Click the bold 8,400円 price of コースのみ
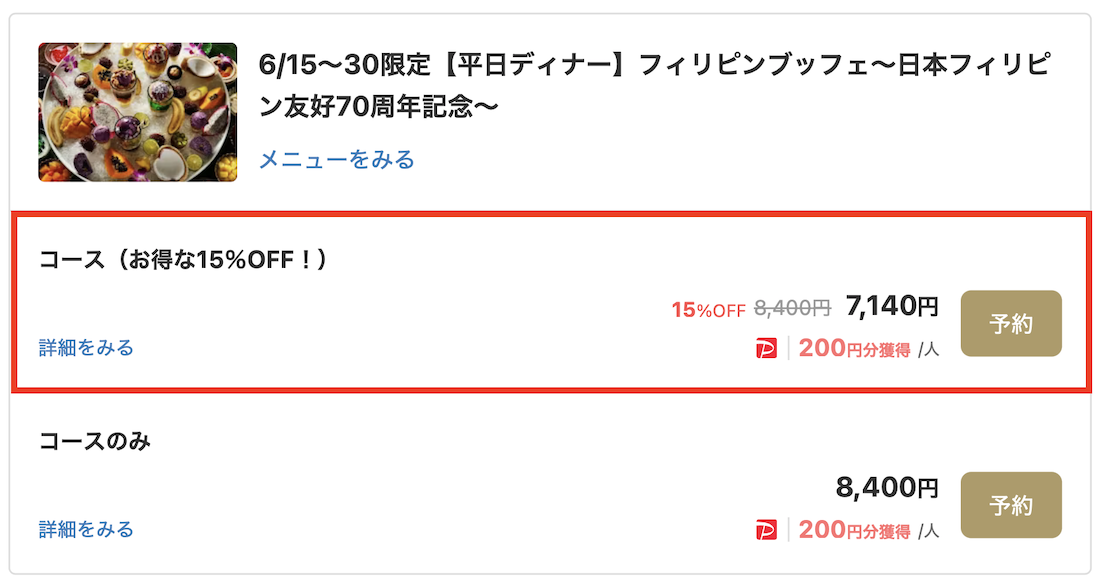 [x=887, y=487]
